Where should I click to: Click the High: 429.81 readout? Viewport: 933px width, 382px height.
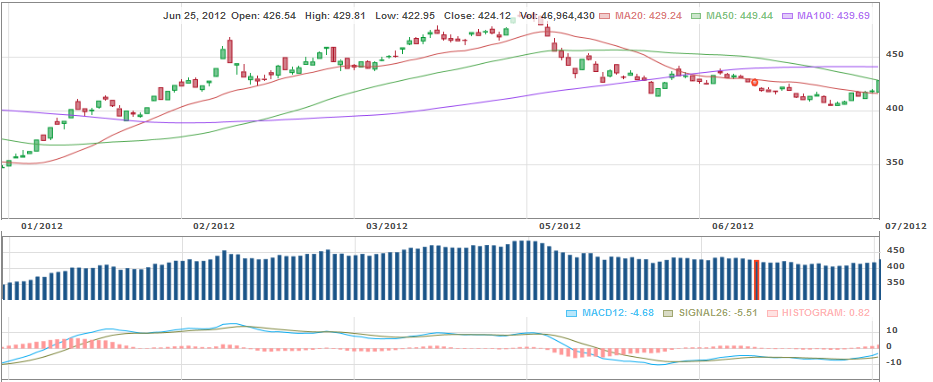pos(337,16)
